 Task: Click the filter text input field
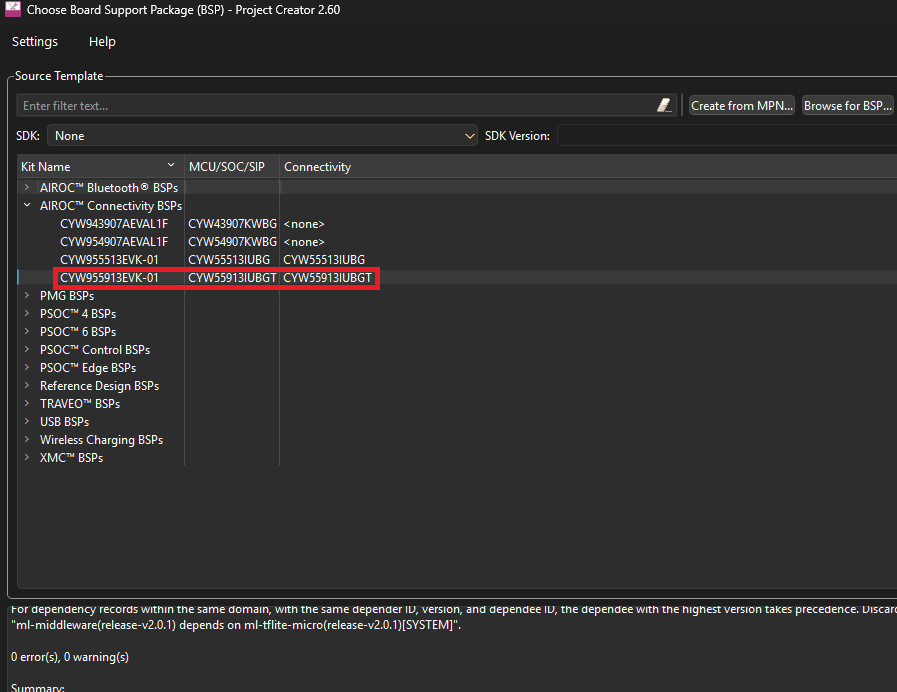pyautogui.click(x=336, y=105)
